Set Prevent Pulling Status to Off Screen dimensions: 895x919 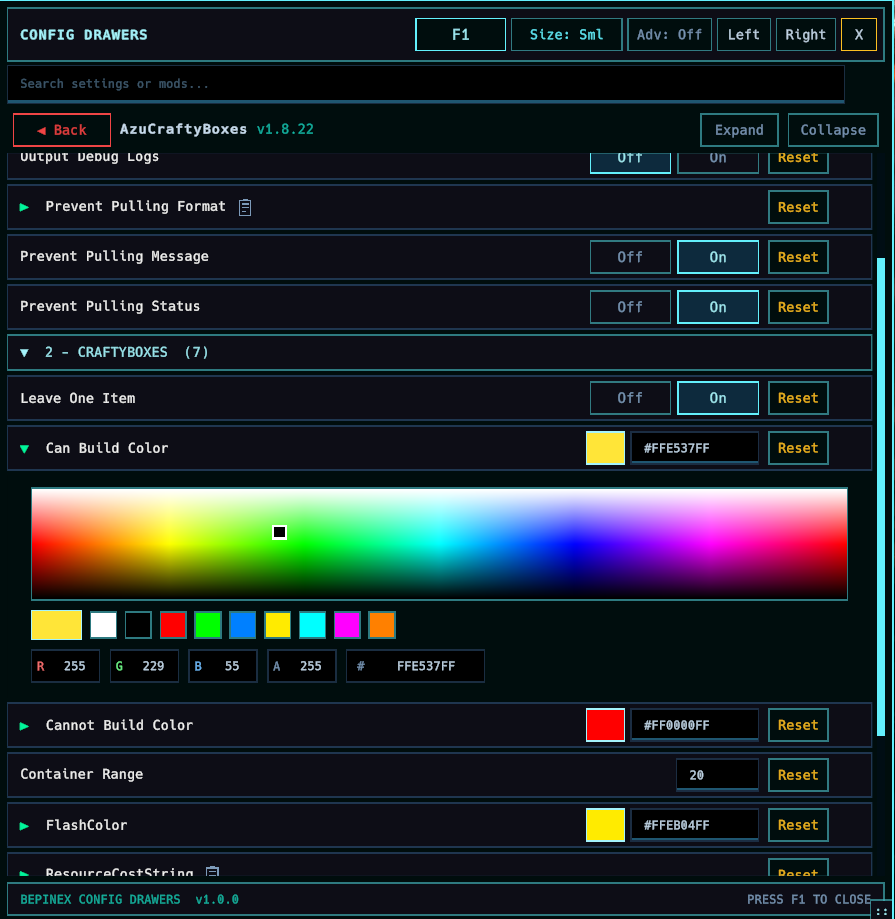pyautogui.click(x=630, y=307)
